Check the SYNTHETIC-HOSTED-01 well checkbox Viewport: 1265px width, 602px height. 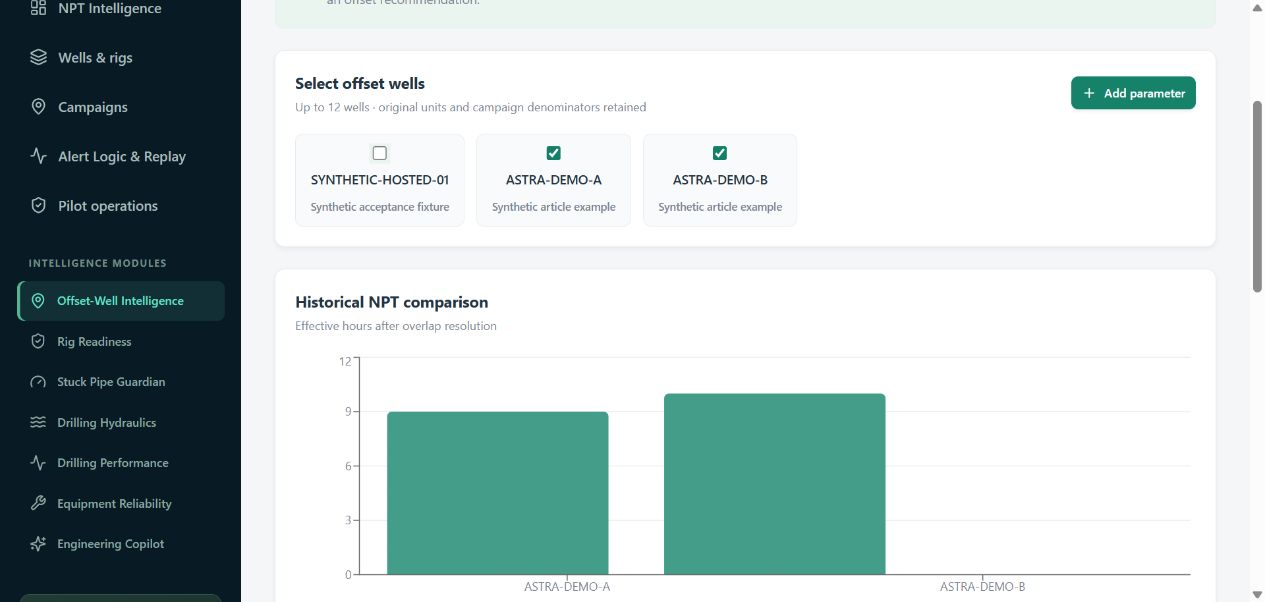pos(380,153)
